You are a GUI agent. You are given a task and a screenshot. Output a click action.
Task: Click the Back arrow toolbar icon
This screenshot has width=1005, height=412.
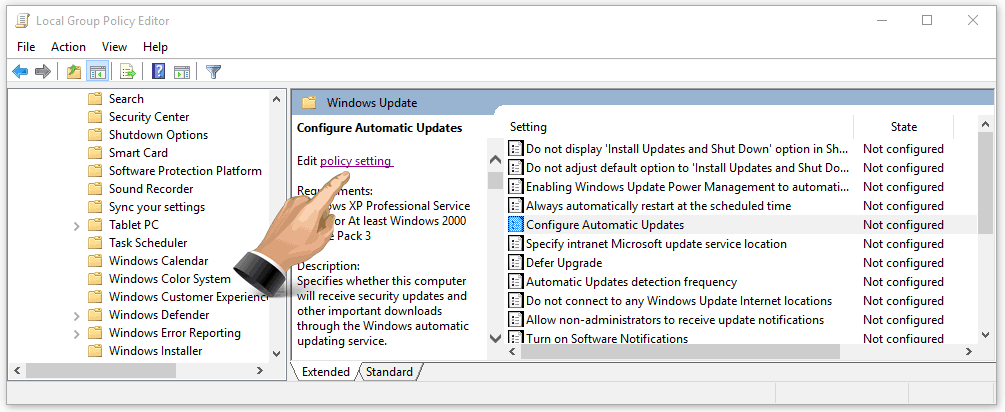[20, 71]
